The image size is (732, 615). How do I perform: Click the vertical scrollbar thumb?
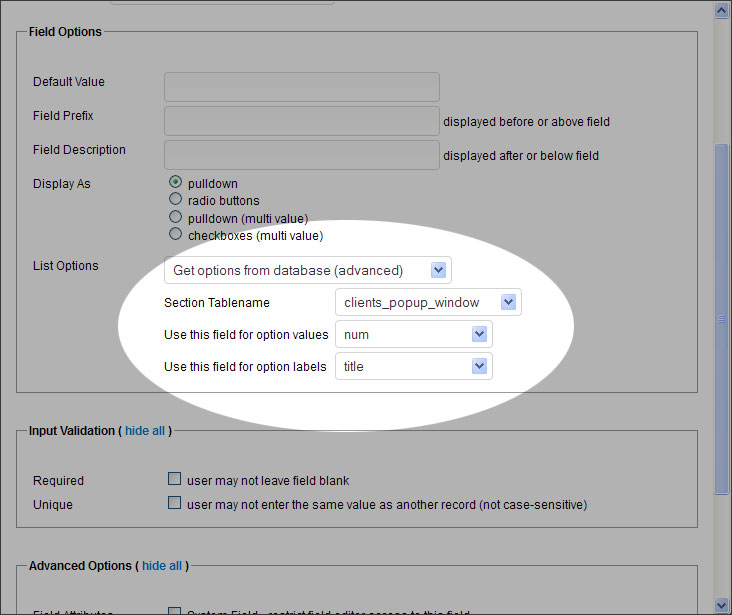pos(722,320)
